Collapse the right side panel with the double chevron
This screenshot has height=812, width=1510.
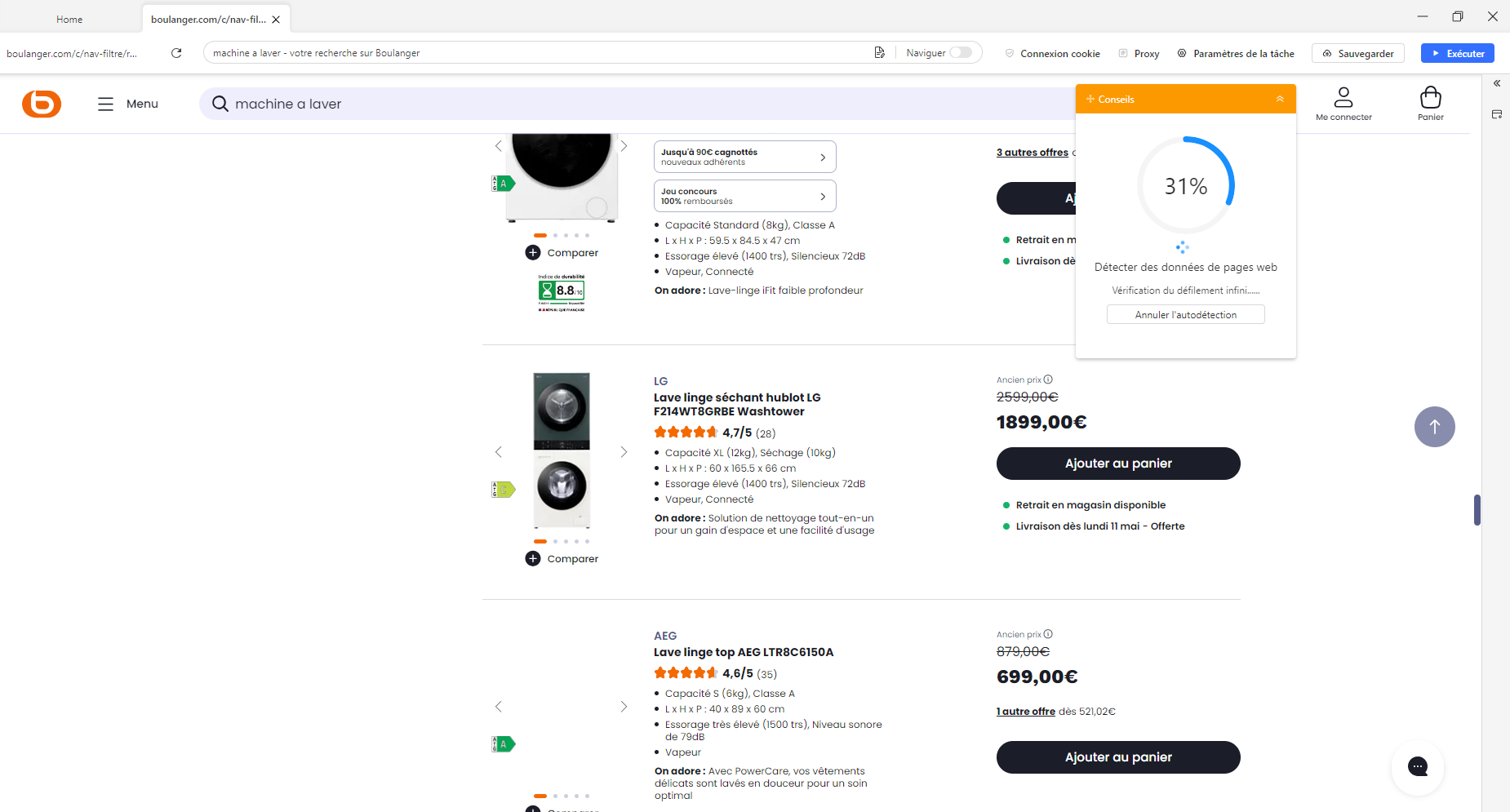coord(1497,83)
